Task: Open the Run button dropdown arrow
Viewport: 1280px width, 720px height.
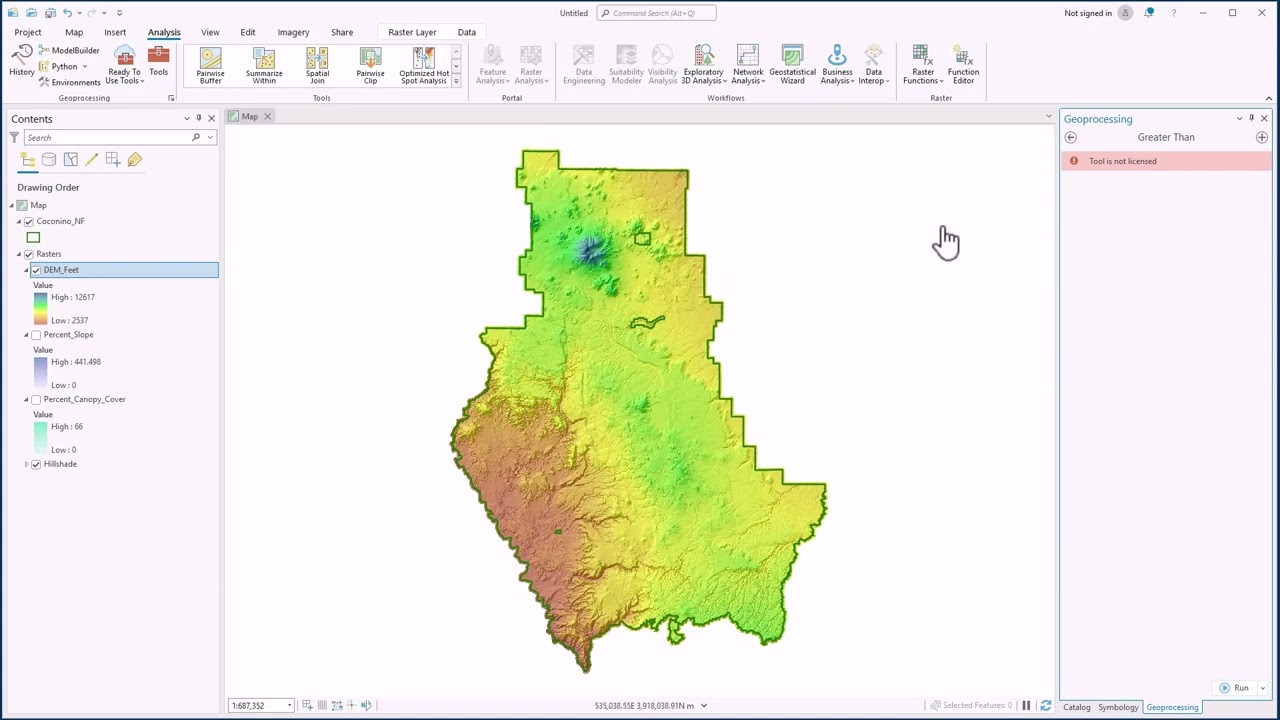Action: pyautogui.click(x=1263, y=688)
